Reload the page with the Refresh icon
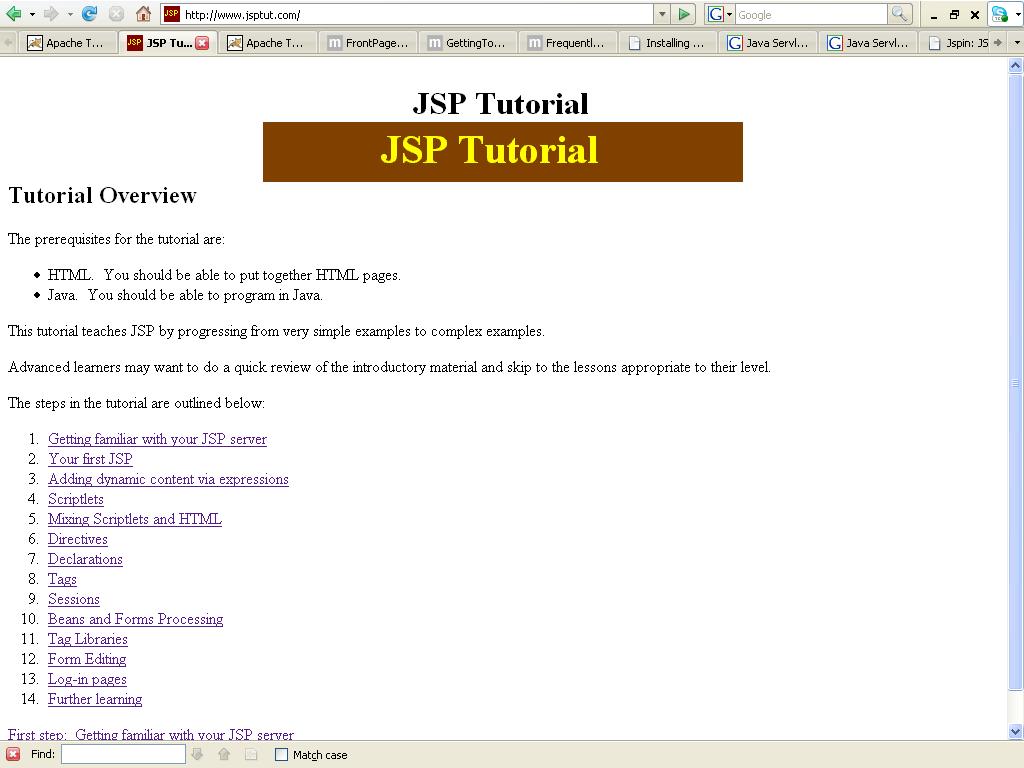This screenshot has height=768, width=1024. pos(89,14)
